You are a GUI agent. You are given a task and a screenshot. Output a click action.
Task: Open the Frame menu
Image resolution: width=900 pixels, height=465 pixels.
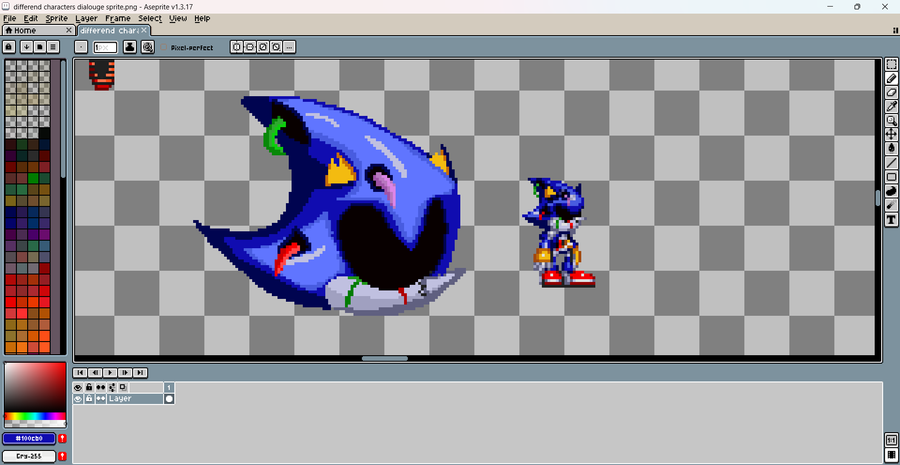pos(118,18)
